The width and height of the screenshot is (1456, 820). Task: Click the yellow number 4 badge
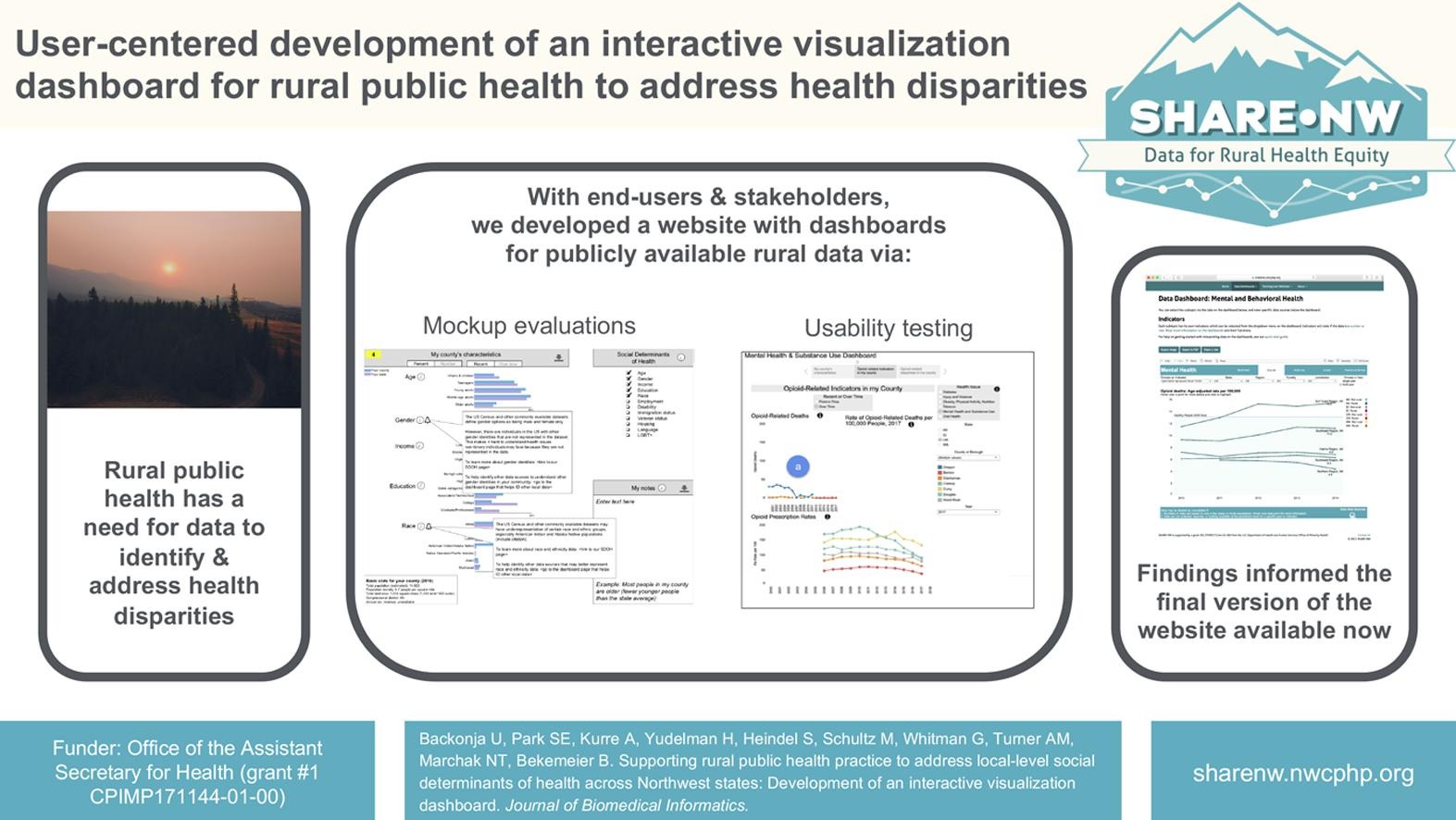click(x=374, y=354)
